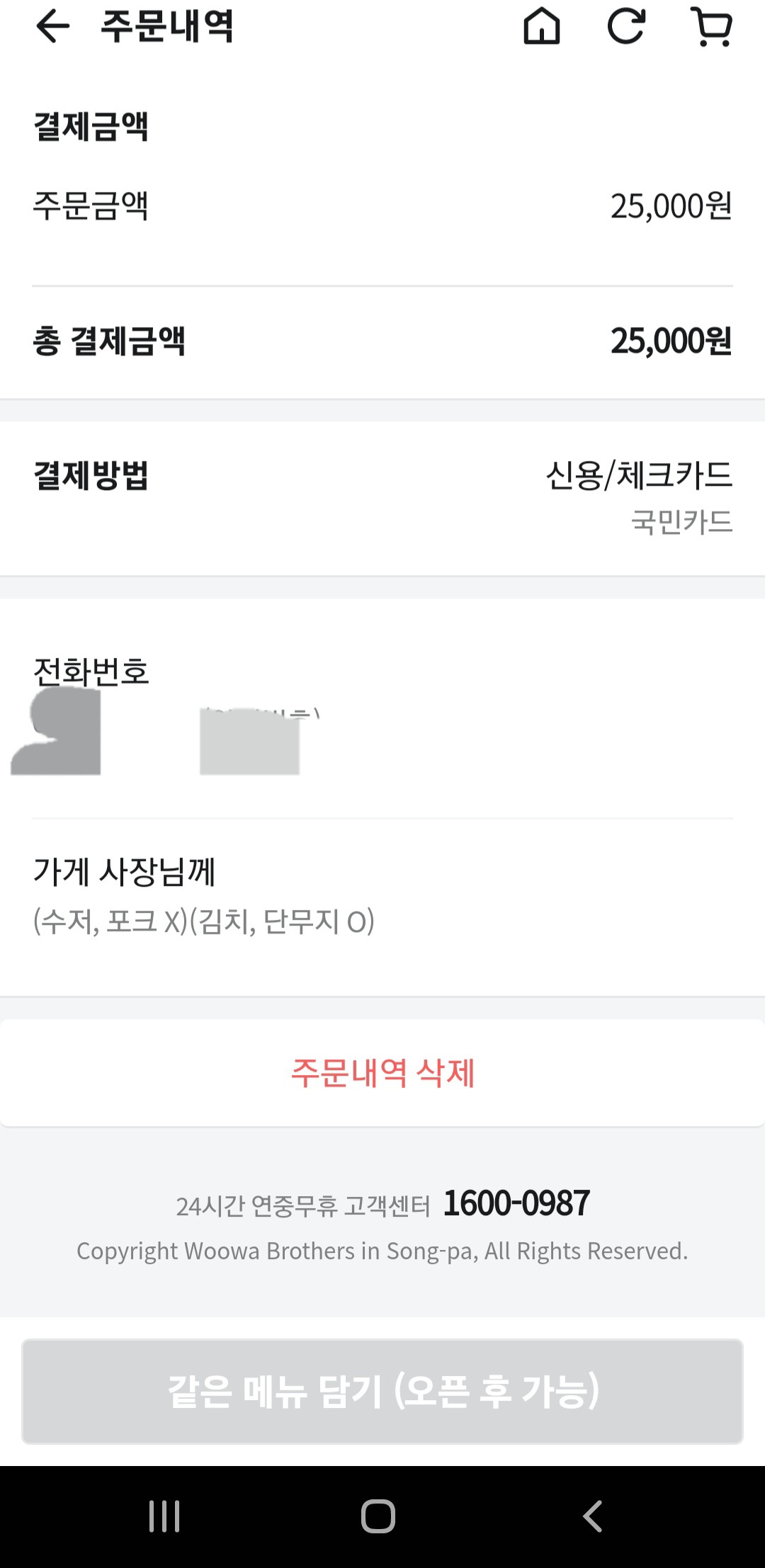Refresh the order details page
This screenshot has height=1568, width=765.
pos(627,27)
